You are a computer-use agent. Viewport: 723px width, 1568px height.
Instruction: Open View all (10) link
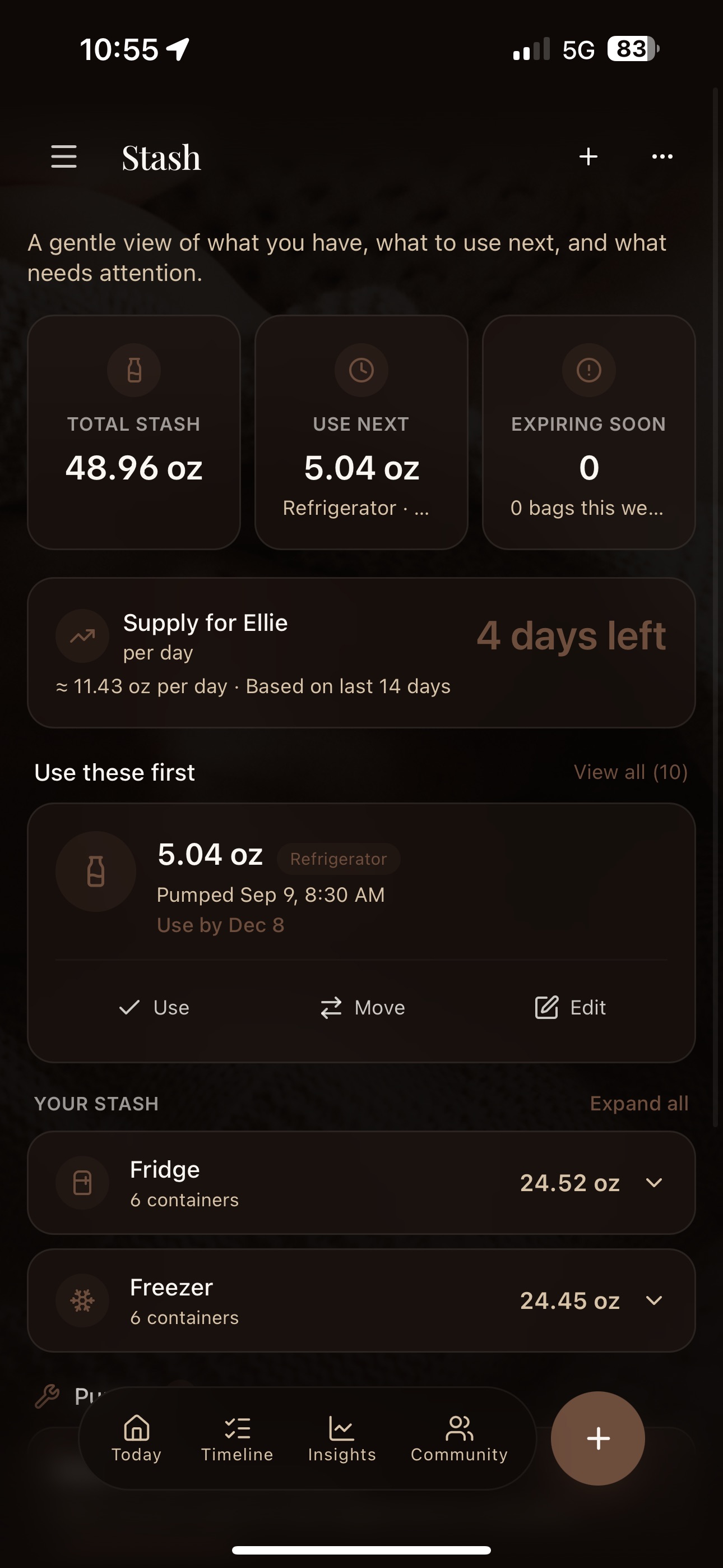pyautogui.click(x=631, y=772)
